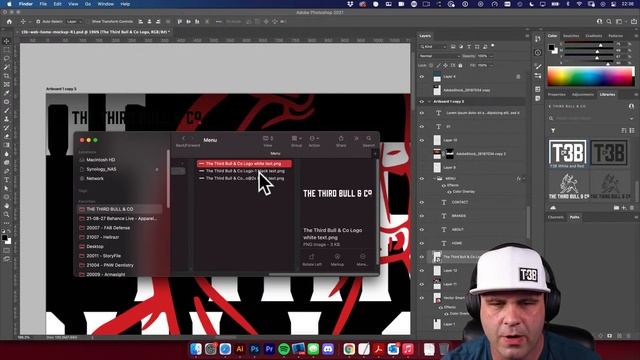Open the Normal blend mode dropdown
The height and width of the screenshot is (360, 640).
[439, 56]
